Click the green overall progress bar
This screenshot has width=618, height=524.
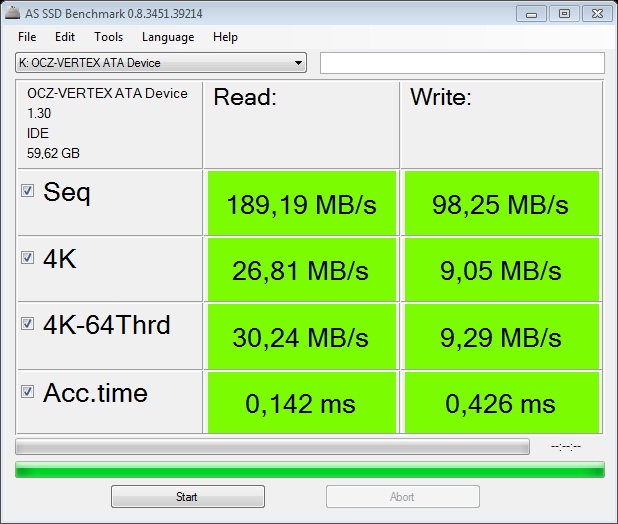pyautogui.click(x=310, y=470)
